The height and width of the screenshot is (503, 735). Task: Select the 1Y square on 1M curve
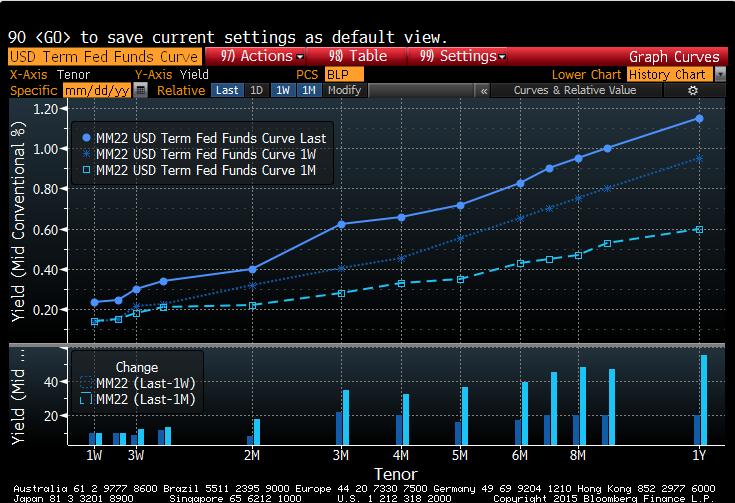pos(699,230)
